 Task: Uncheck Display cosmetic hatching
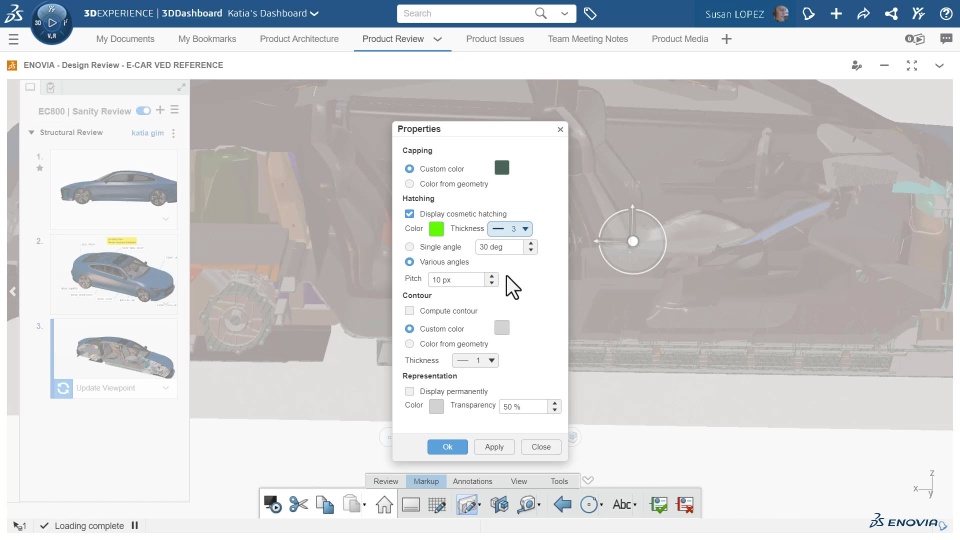coord(409,214)
